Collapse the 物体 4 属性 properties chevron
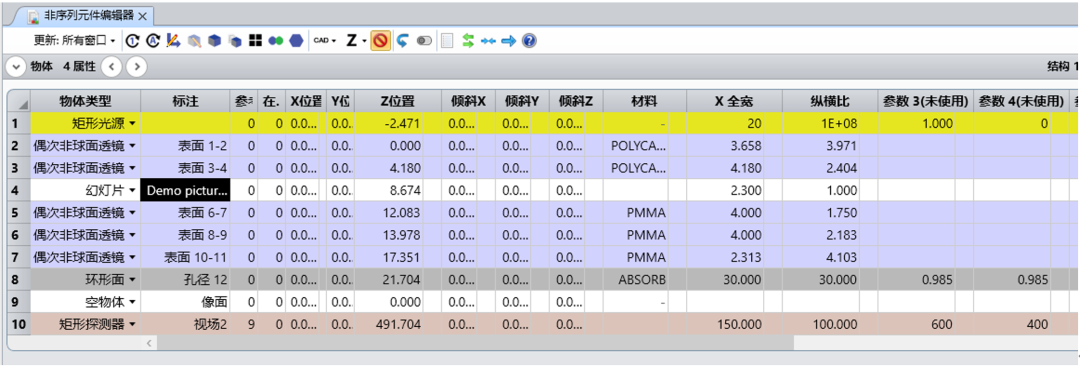 coord(15,66)
